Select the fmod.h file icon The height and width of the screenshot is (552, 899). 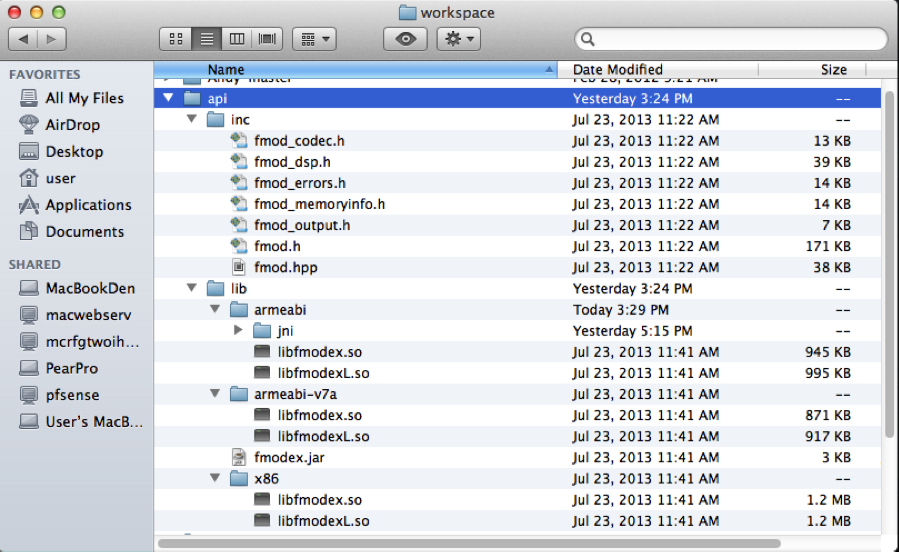pyautogui.click(x=239, y=246)
